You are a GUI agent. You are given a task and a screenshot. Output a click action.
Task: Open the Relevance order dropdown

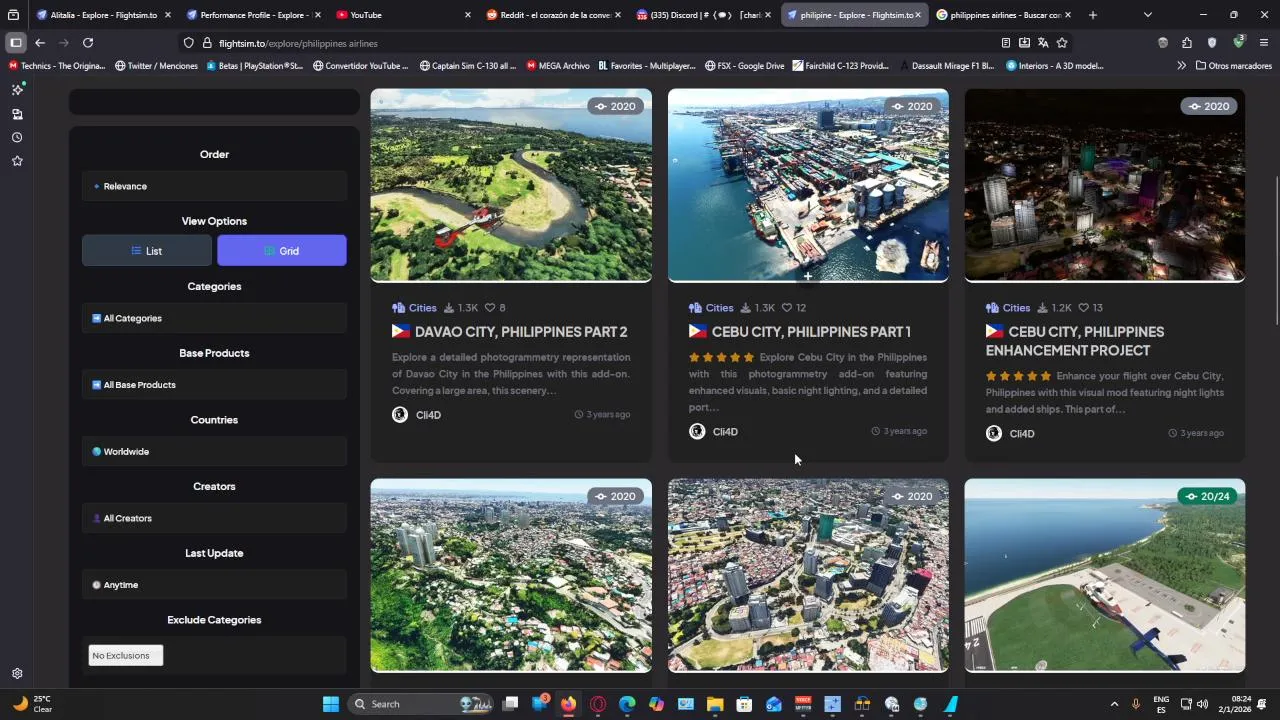(214, 186)
